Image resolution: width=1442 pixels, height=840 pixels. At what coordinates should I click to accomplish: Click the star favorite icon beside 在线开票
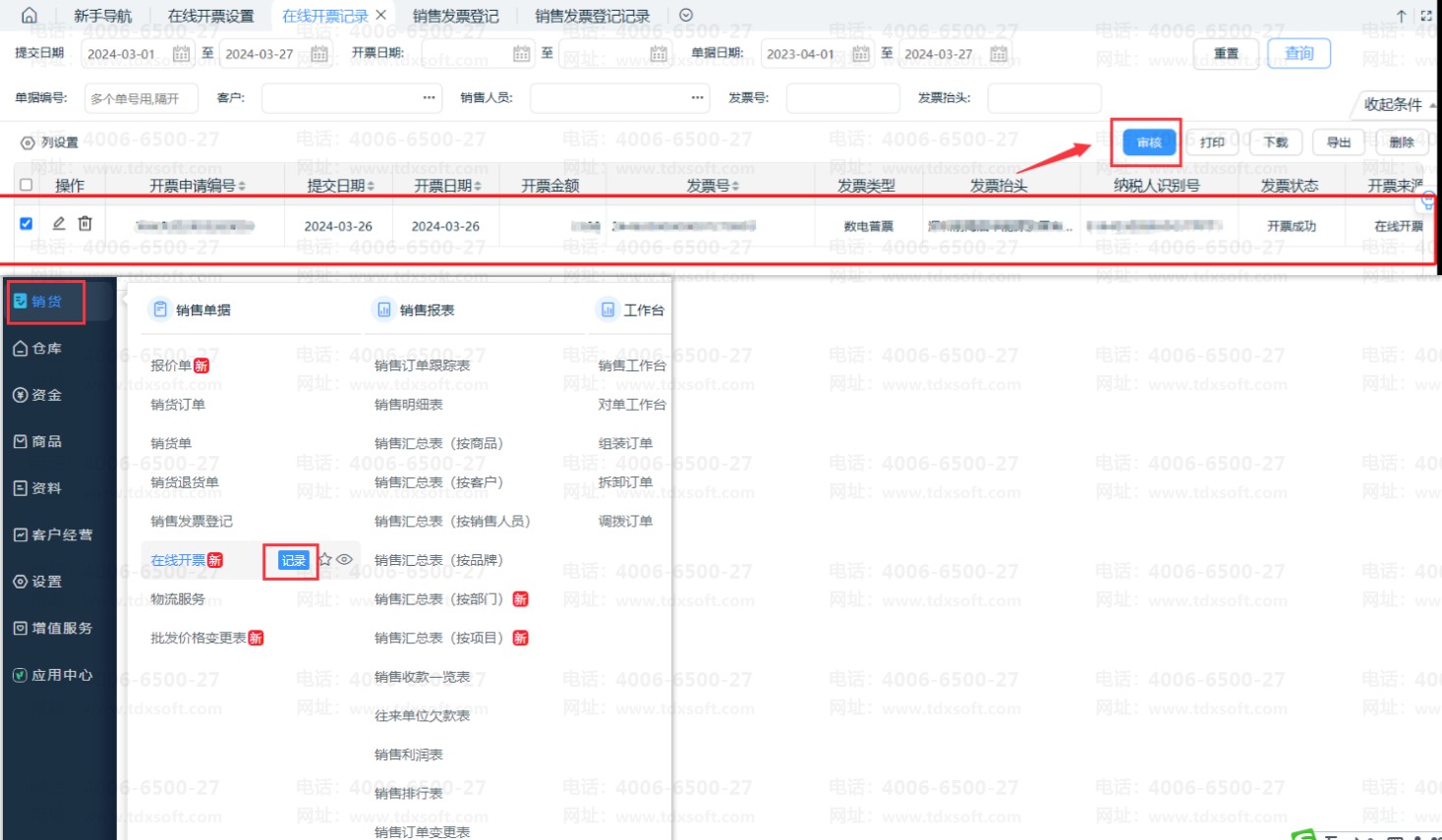click(325, 559)
